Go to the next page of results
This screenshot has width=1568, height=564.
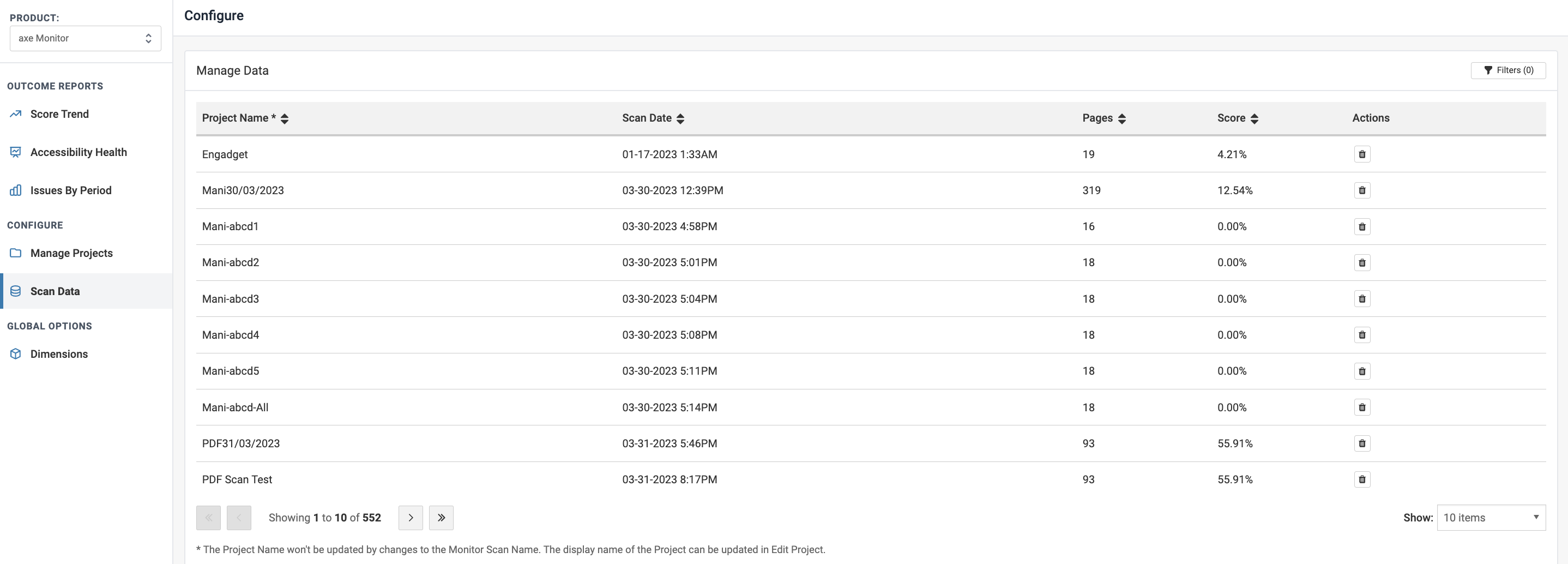click(x=410, y=518)
